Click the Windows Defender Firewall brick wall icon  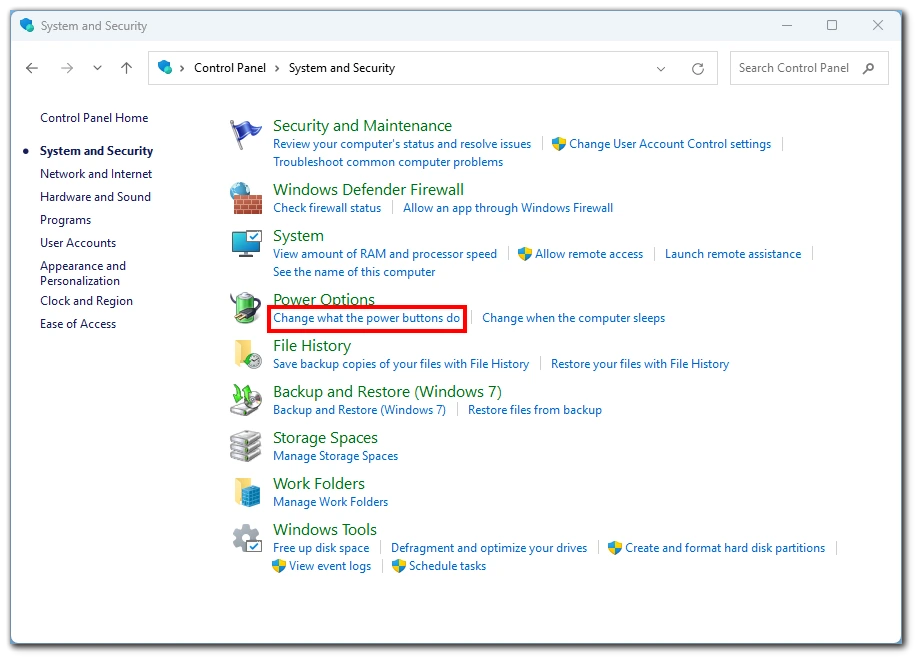click(x=246, y=198)
